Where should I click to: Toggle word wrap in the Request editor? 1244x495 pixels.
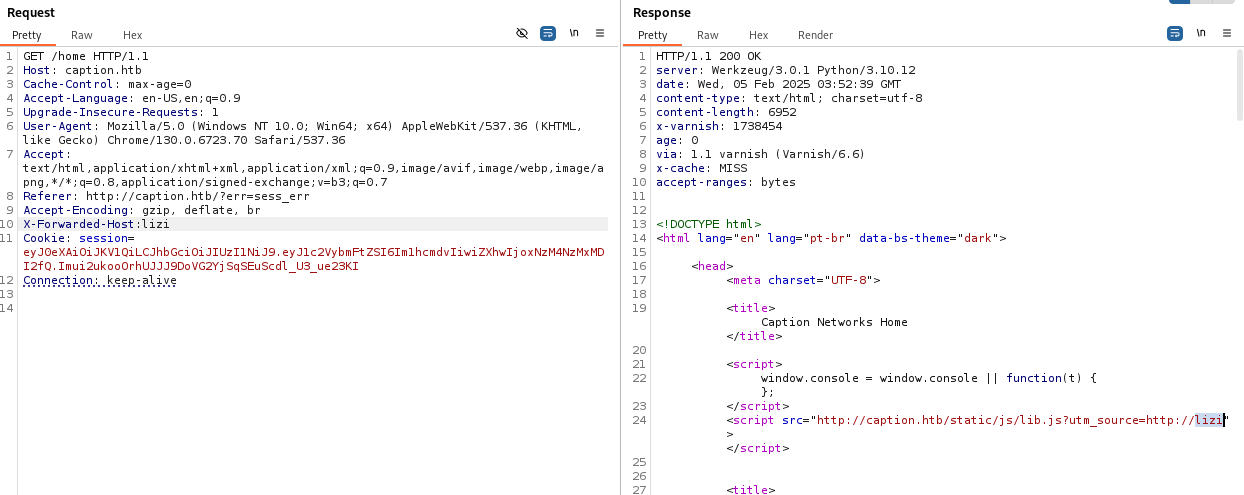[548, 33]
